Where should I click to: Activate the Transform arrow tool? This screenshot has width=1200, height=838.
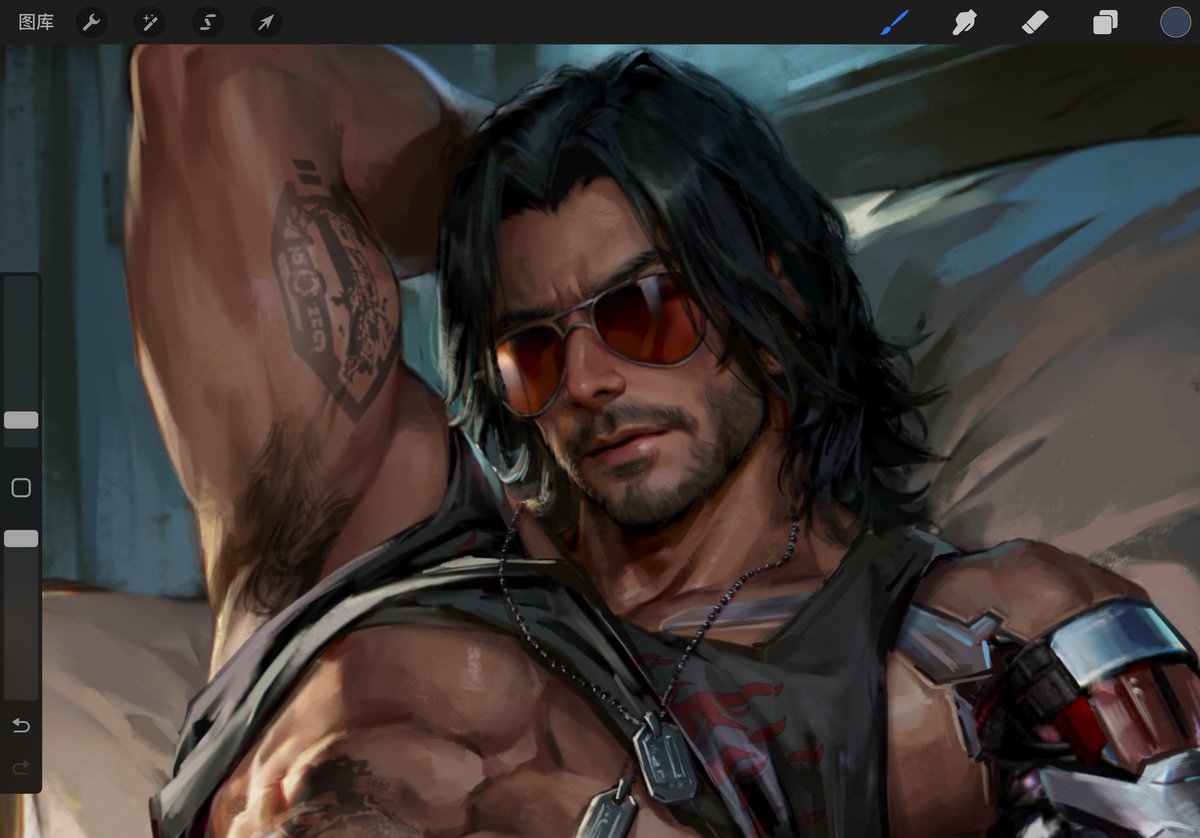pyautogui.click(x=266, y=22)
